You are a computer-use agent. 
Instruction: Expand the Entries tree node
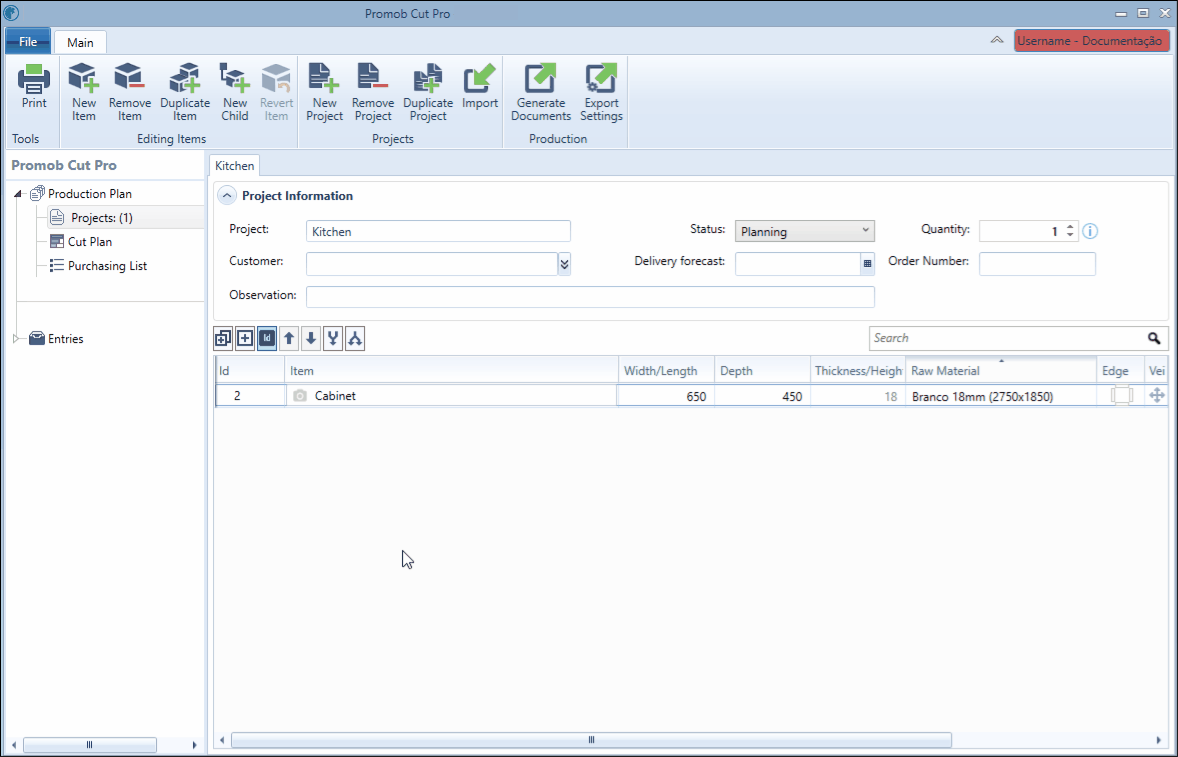17,339
